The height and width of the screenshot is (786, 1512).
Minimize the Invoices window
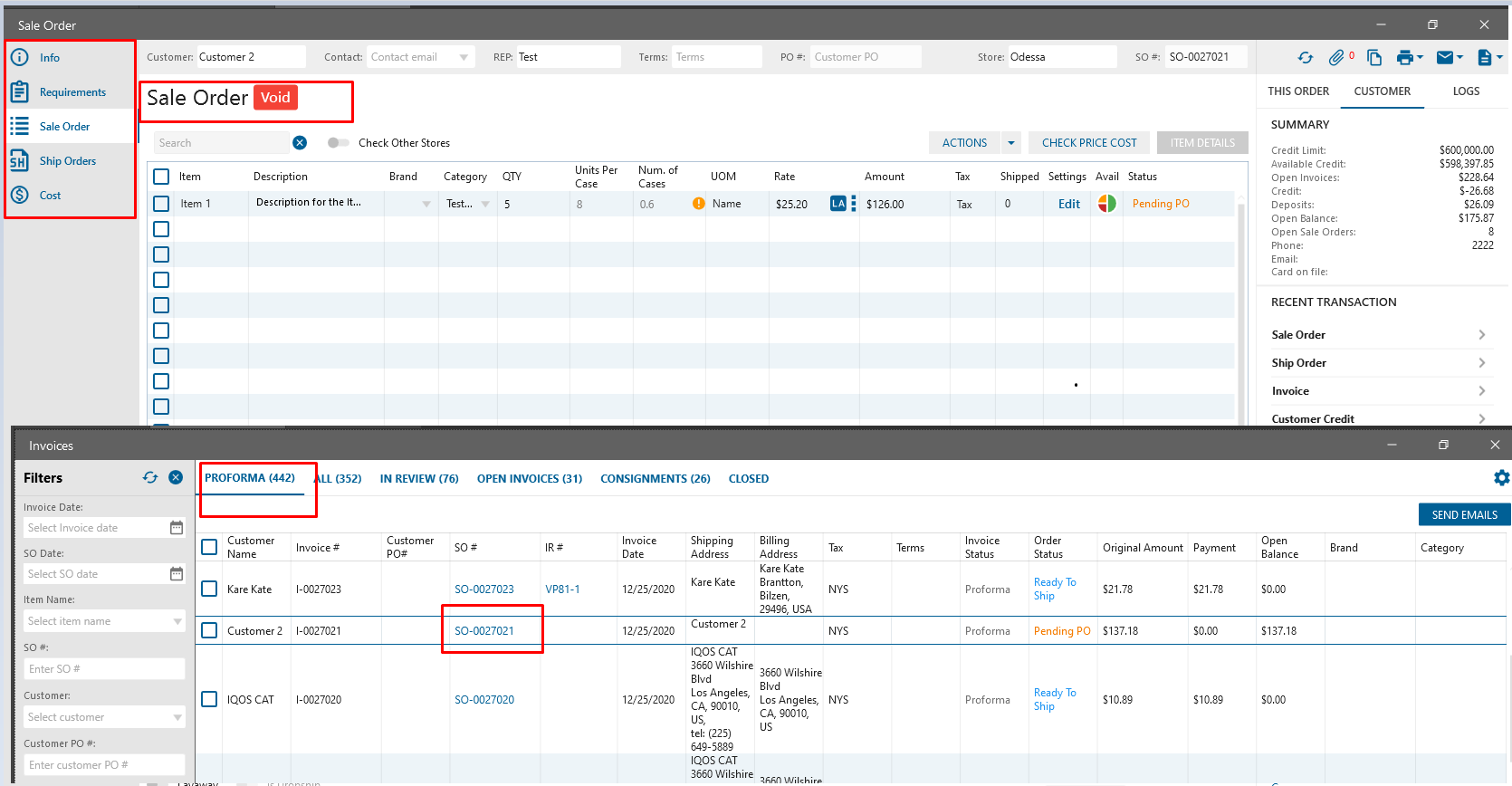click(1392, 445)
